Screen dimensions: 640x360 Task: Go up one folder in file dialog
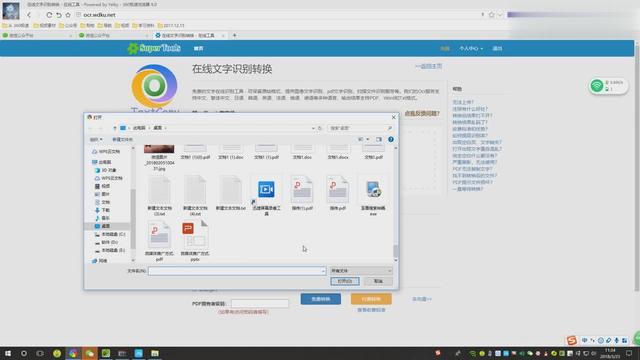[x=115, y=128]
